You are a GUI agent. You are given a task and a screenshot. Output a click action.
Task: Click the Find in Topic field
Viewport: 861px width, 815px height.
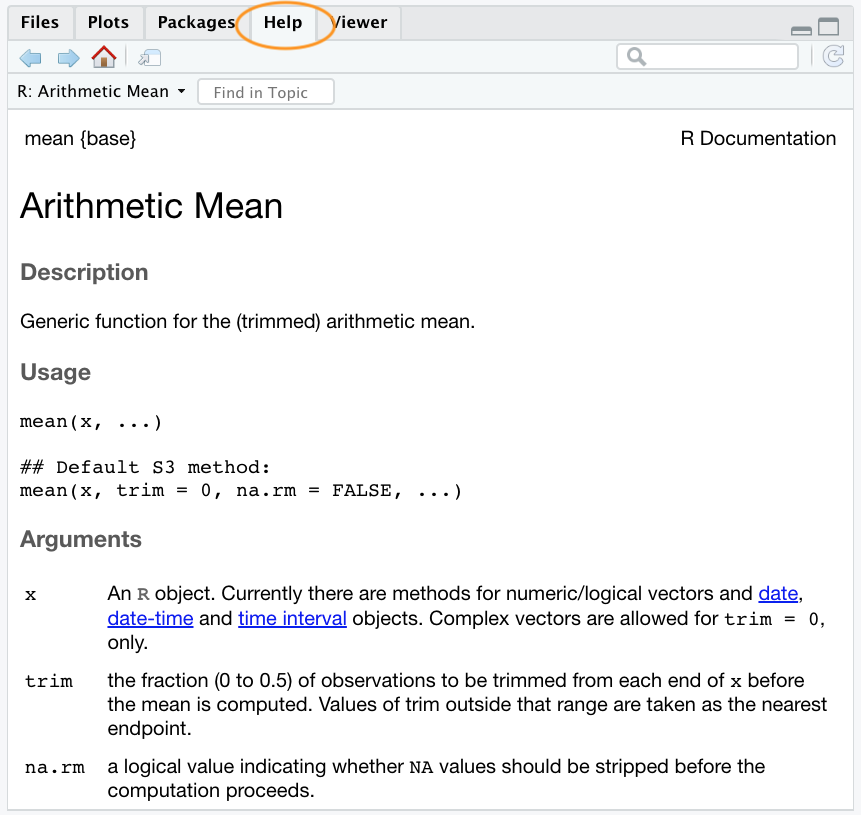(266, 92)
